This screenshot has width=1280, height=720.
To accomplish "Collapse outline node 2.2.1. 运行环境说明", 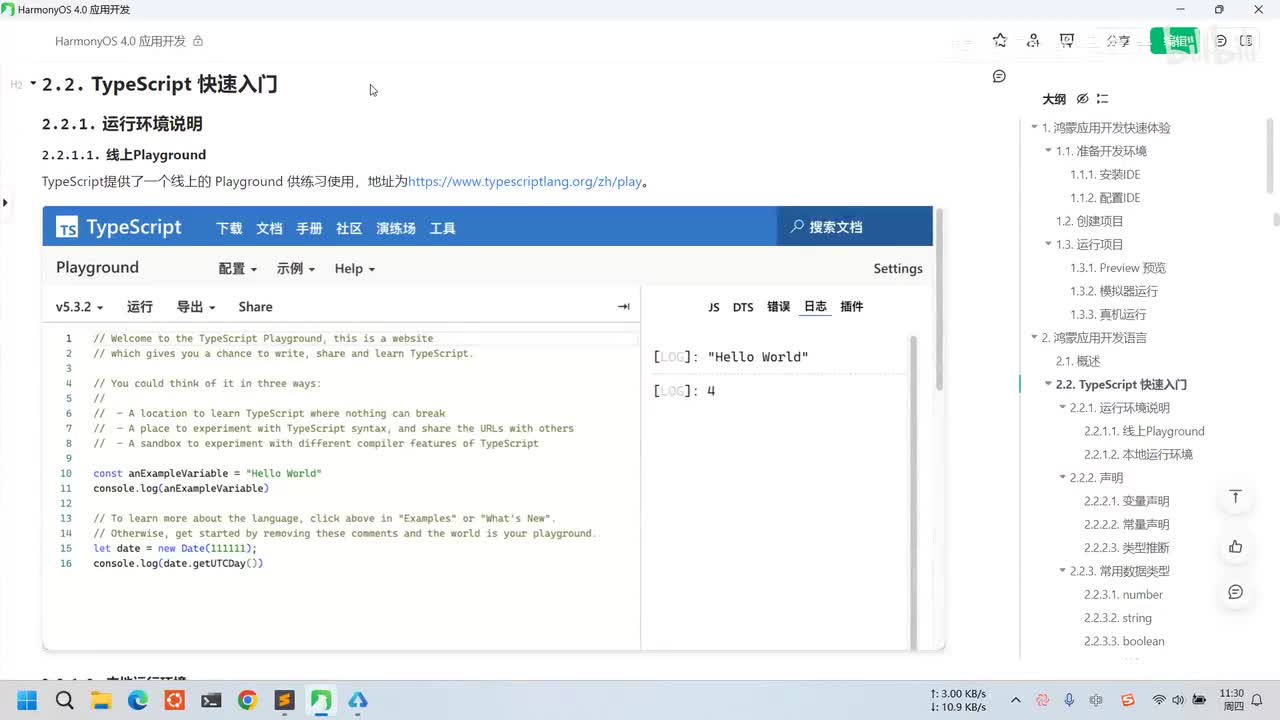I will pos(1062,408).
